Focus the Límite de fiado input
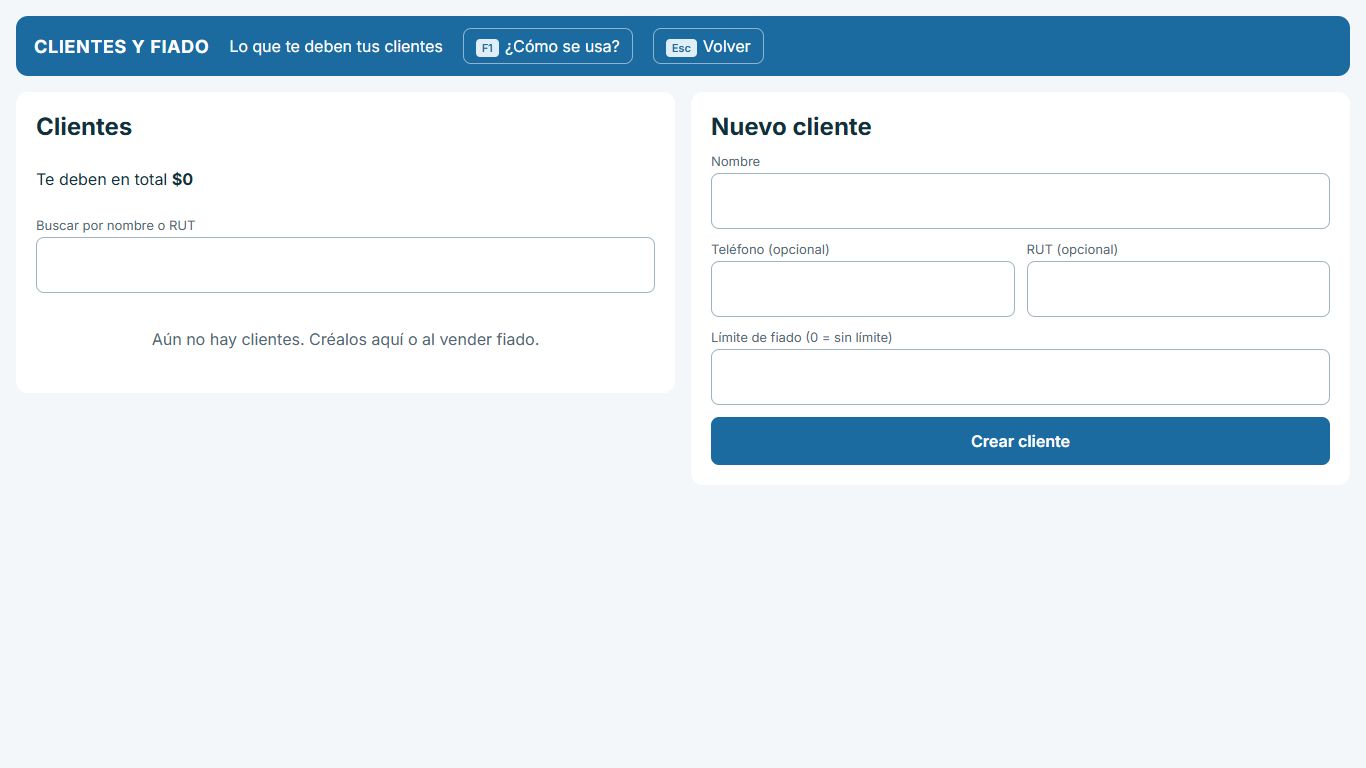Image resolution: width=1366 pixels, height=768 pixels. [1020, 377]
